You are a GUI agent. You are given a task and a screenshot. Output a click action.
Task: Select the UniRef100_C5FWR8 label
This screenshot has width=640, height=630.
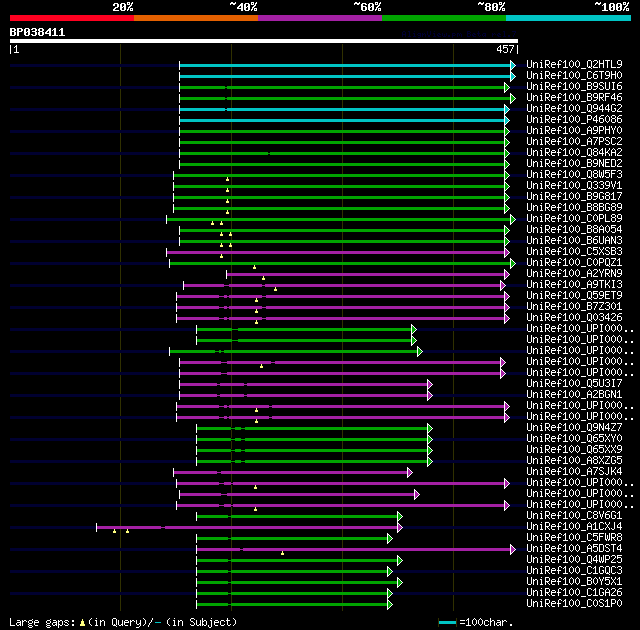[574, 538]
